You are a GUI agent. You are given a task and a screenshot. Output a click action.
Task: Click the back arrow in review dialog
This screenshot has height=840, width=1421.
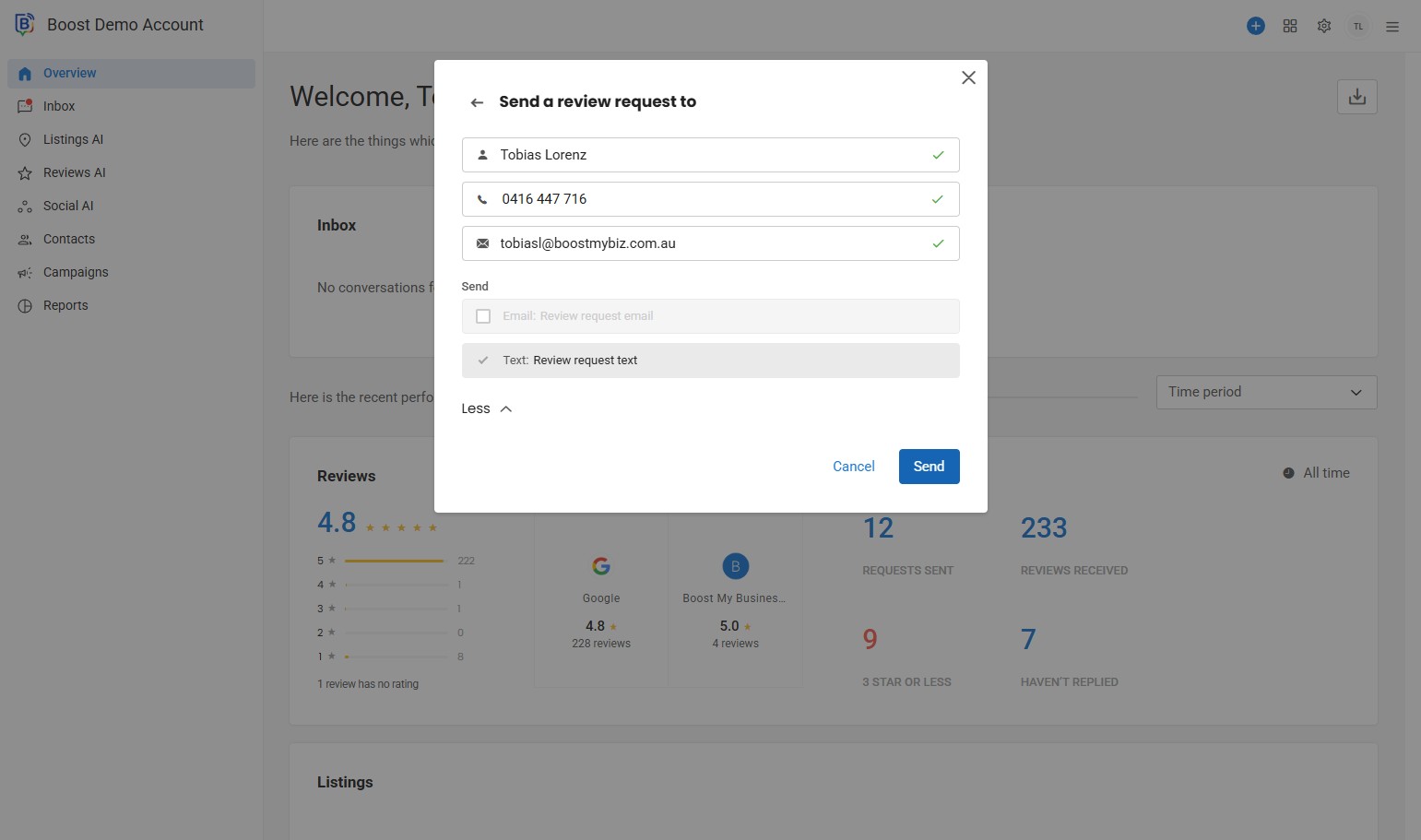coord(477,102)
